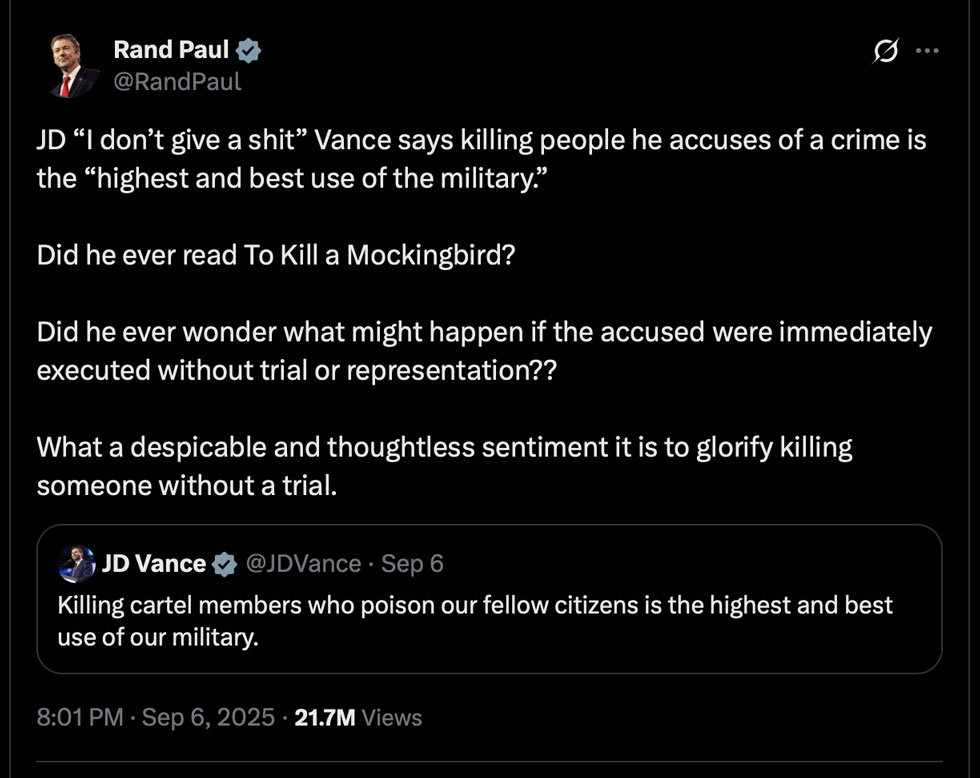Open the @JDVance handle link

click(x=302, y=564)
